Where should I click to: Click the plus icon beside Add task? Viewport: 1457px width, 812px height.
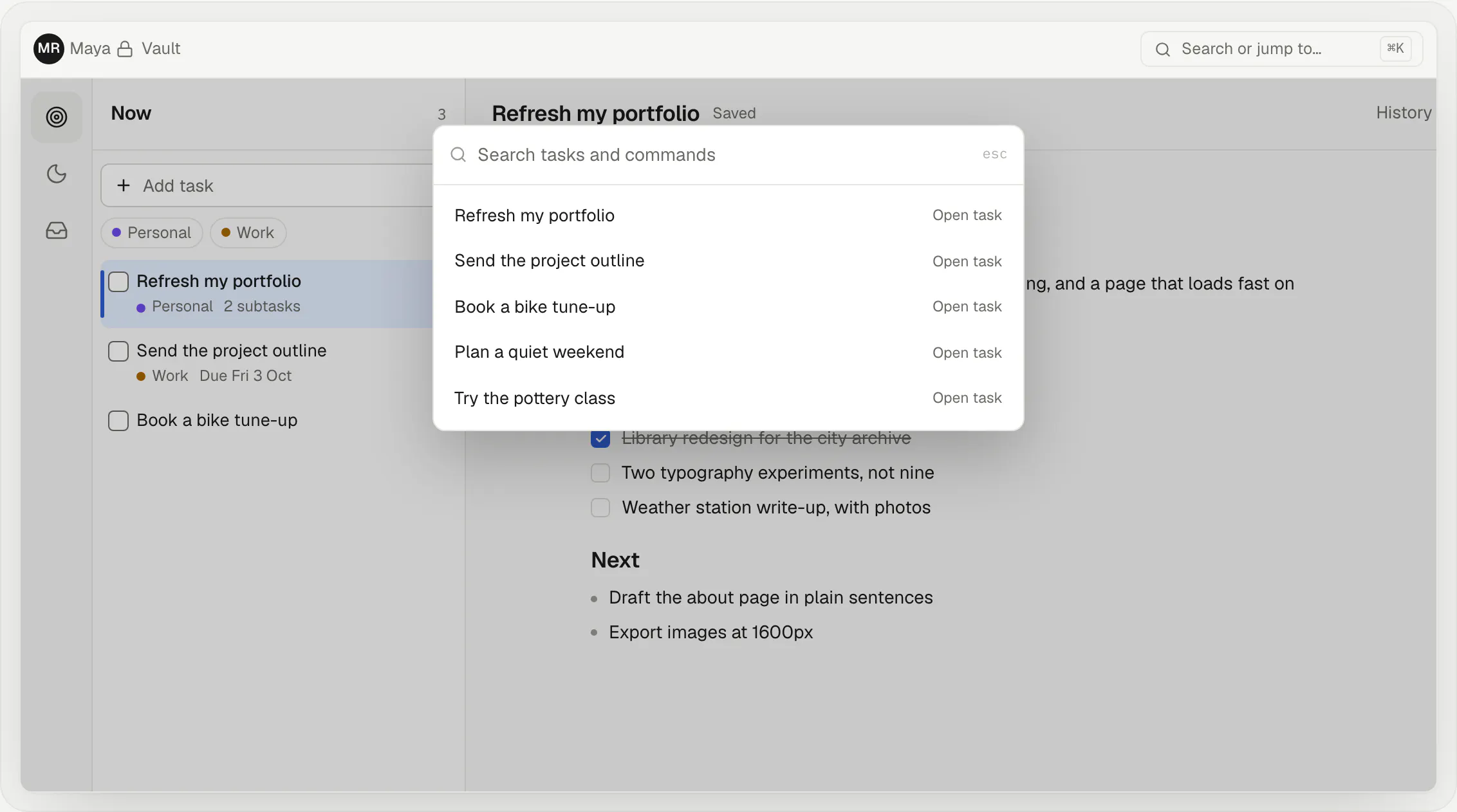coord(124,185)
